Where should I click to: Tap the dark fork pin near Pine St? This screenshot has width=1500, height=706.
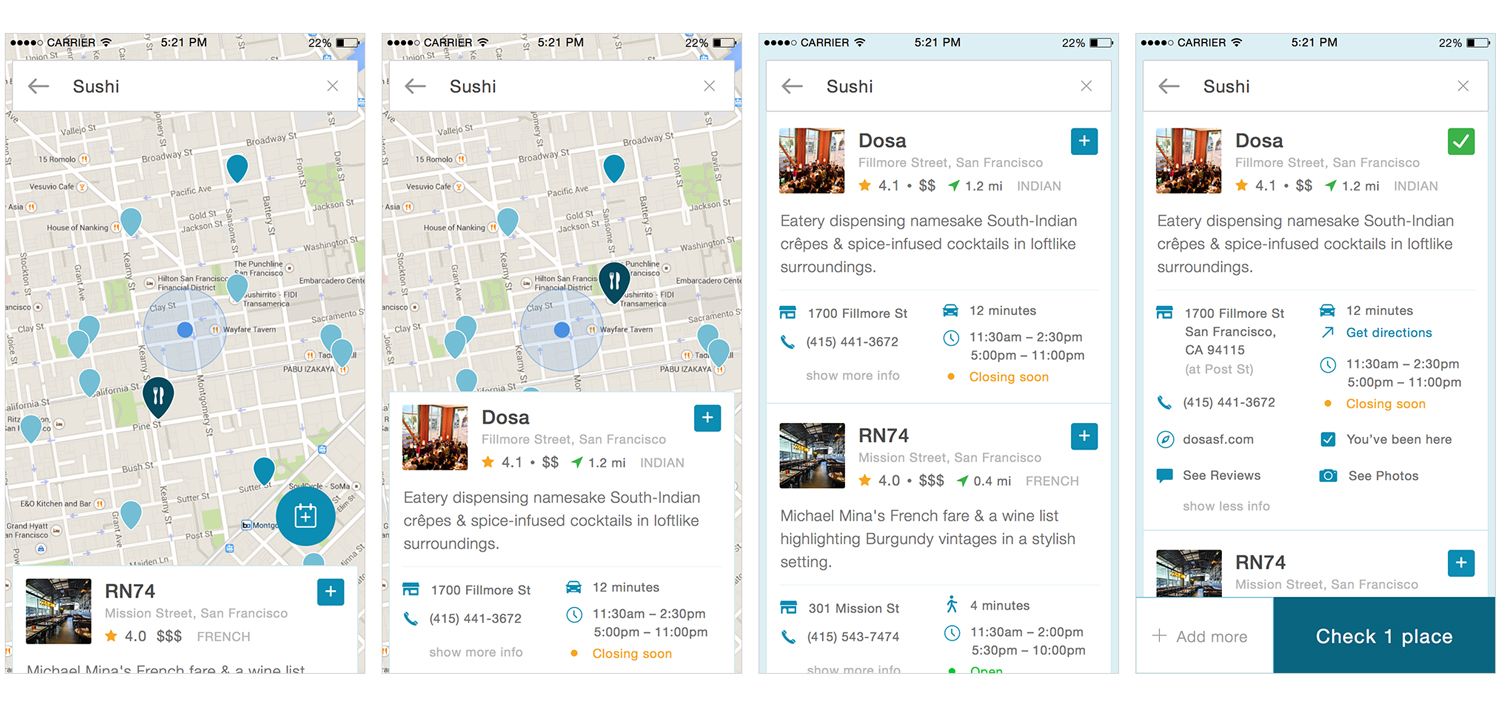(x=158, y=397)
